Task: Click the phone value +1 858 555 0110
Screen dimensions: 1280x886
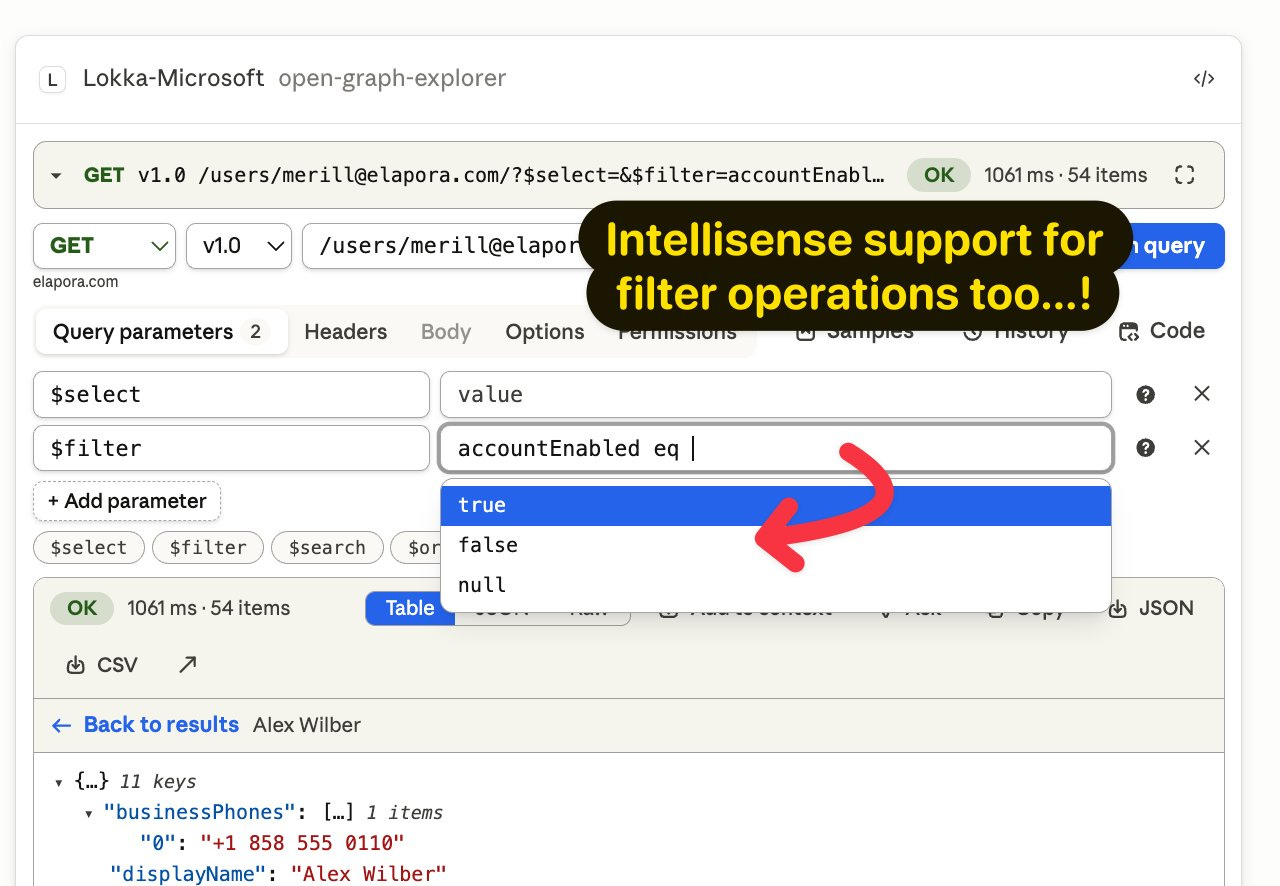Action: click(x=302, y=843)
